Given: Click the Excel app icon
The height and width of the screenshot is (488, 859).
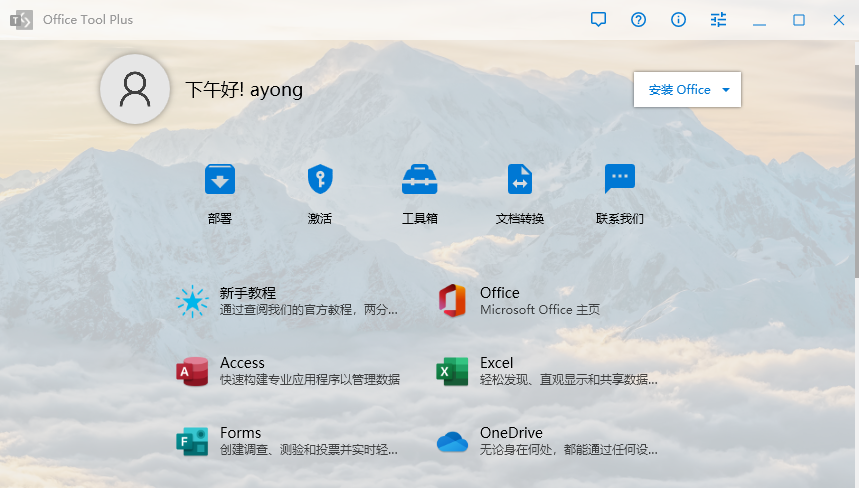Looking at the screenshot, I should pyautogui.click(x=453, y=371).
